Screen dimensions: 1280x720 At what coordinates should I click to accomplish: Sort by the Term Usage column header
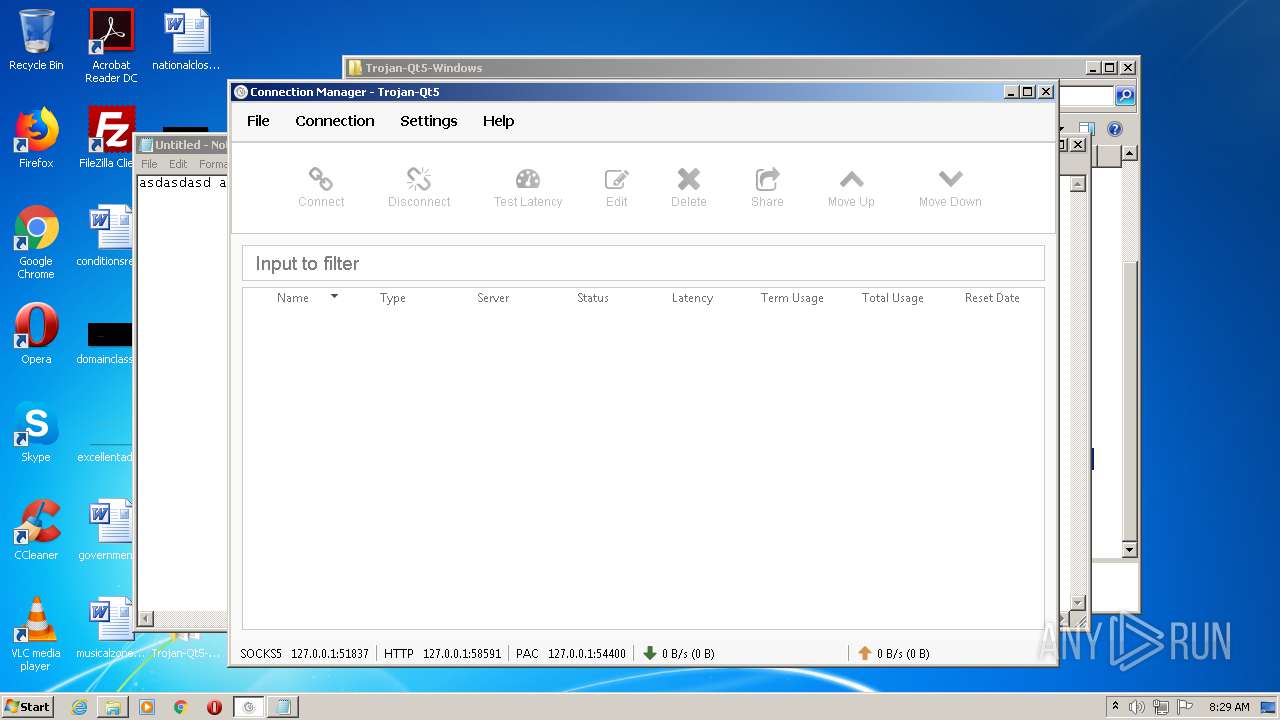(x=792, y=298)
